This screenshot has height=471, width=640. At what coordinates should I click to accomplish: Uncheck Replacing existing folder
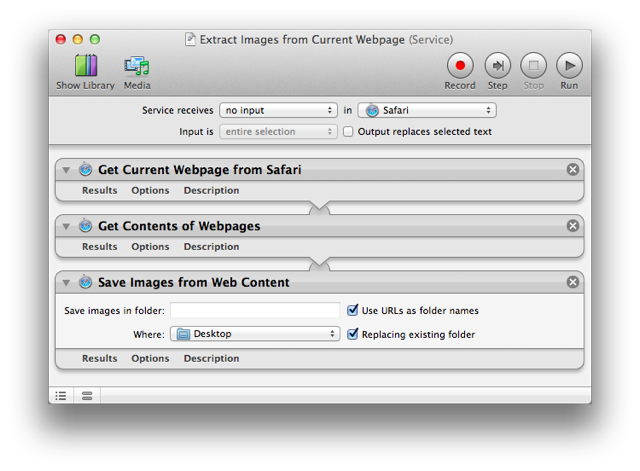[352, 334]
